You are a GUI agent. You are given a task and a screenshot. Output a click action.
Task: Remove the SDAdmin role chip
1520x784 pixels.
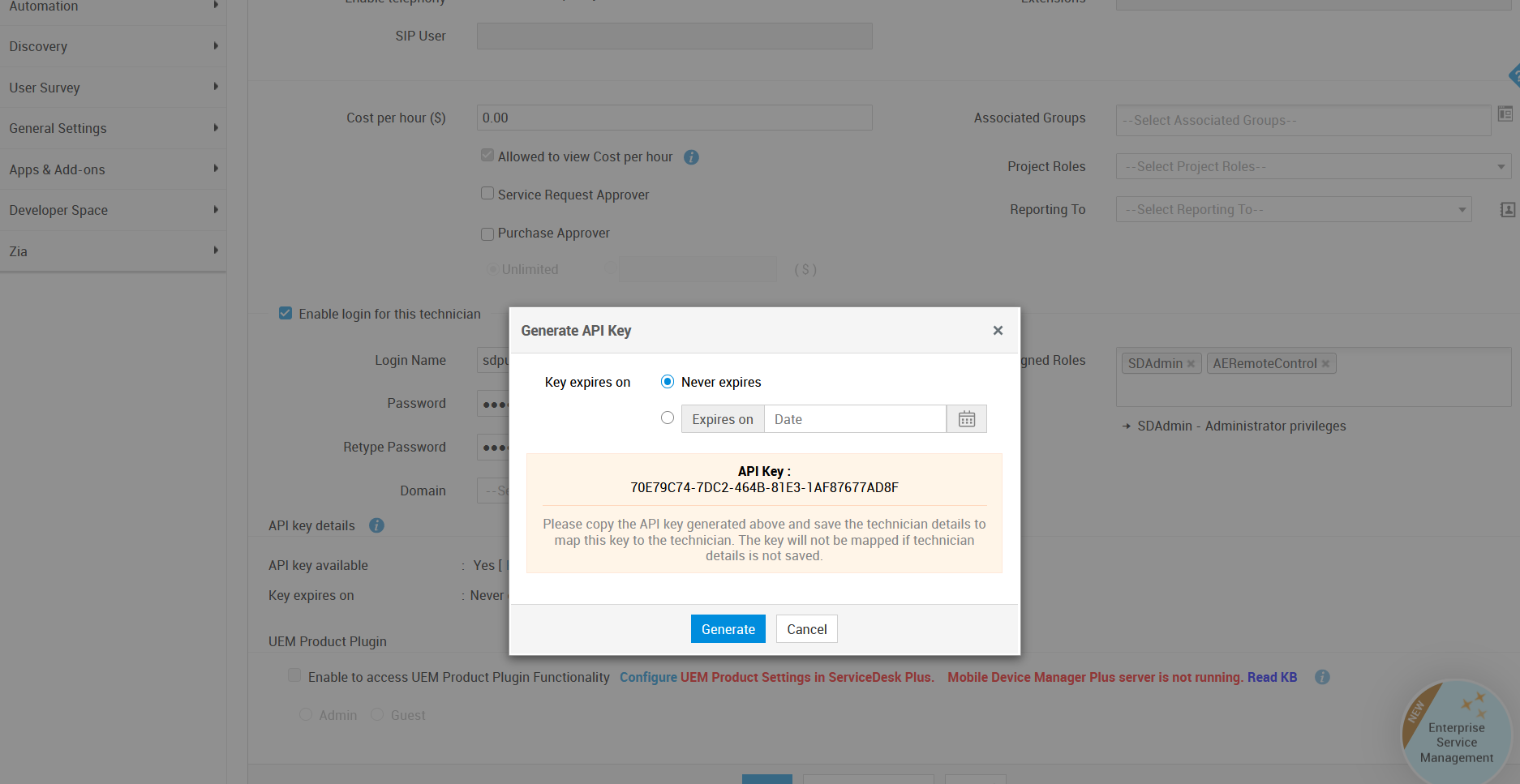[1192, 363]
